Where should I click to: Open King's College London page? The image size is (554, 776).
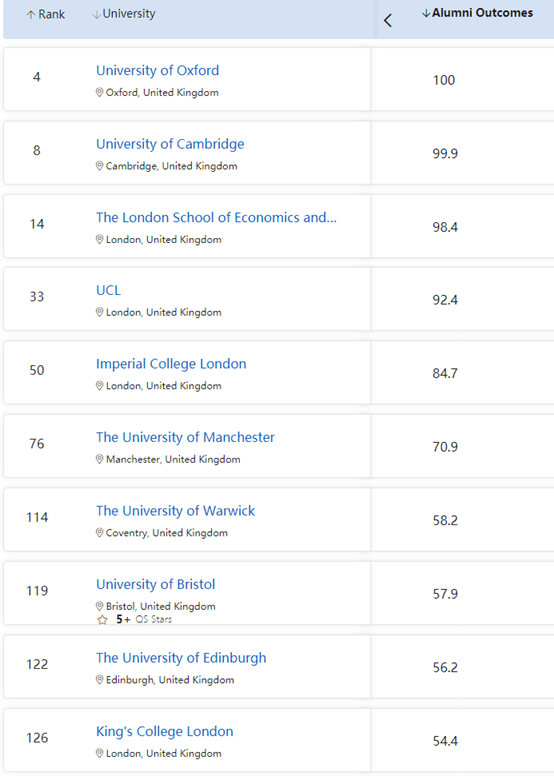click(164, 731)
